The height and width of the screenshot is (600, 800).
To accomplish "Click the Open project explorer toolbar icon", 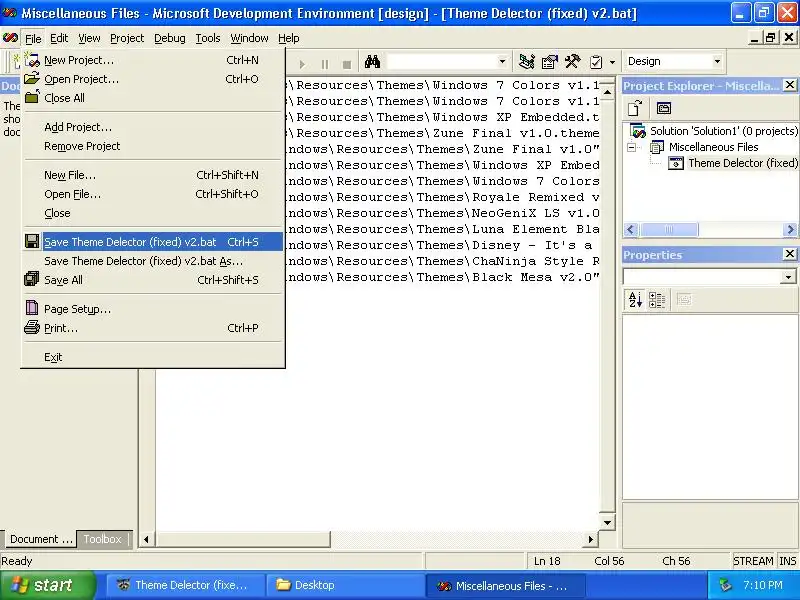I will pyautogui.click(x=635, y=108).
